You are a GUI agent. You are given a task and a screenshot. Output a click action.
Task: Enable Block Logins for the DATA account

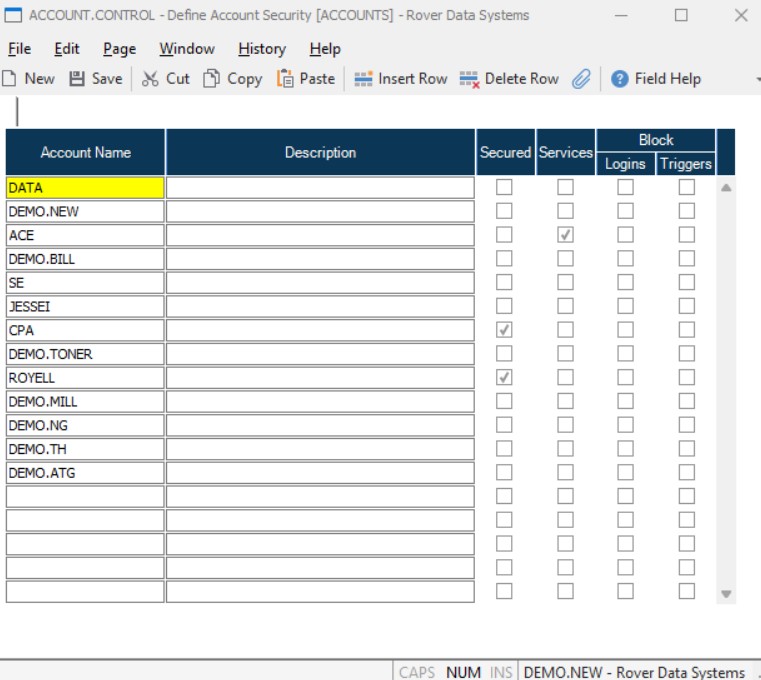(x=625, y=187)
